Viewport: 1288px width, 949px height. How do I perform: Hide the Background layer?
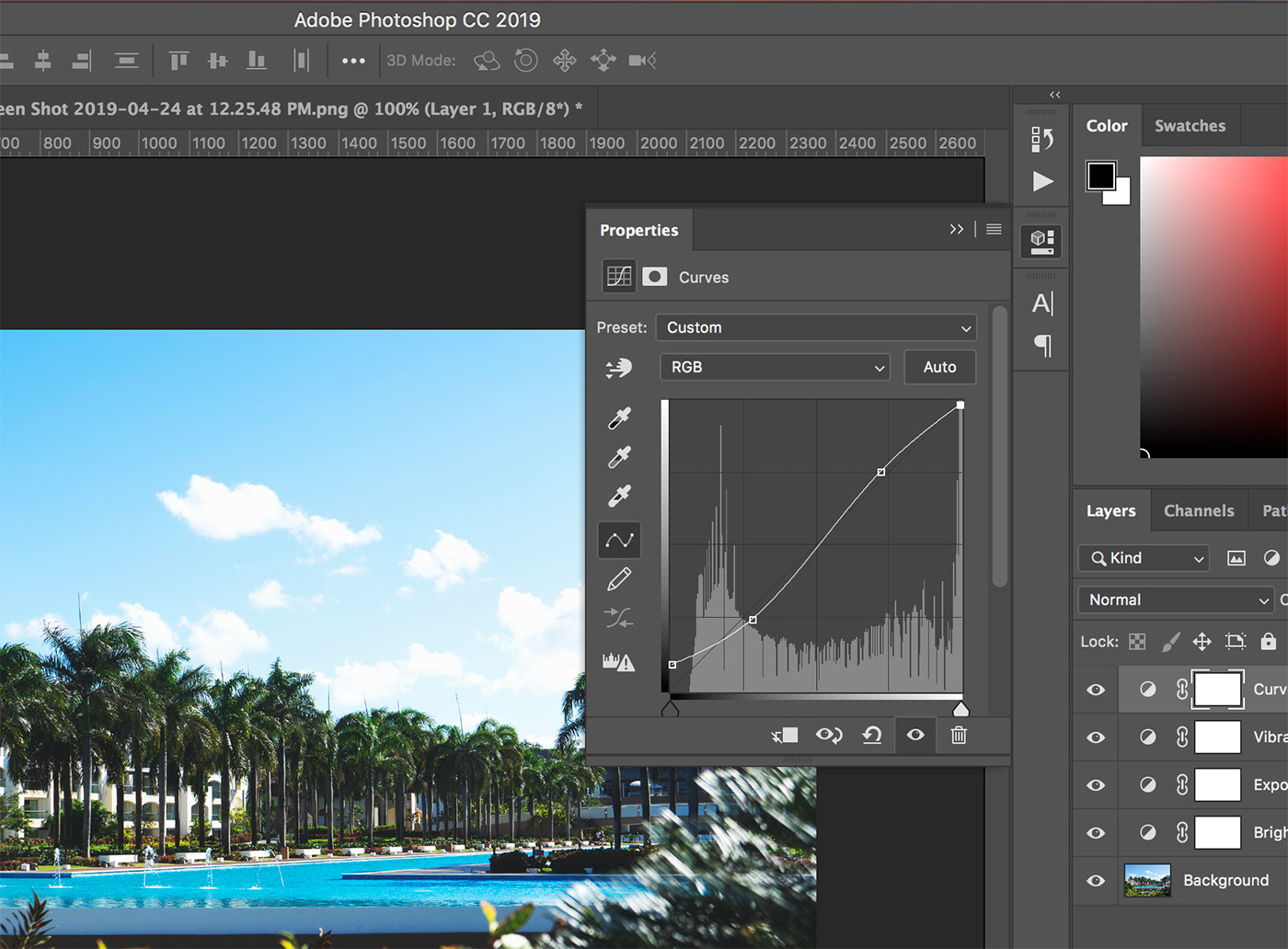[x=1095, y=880]
